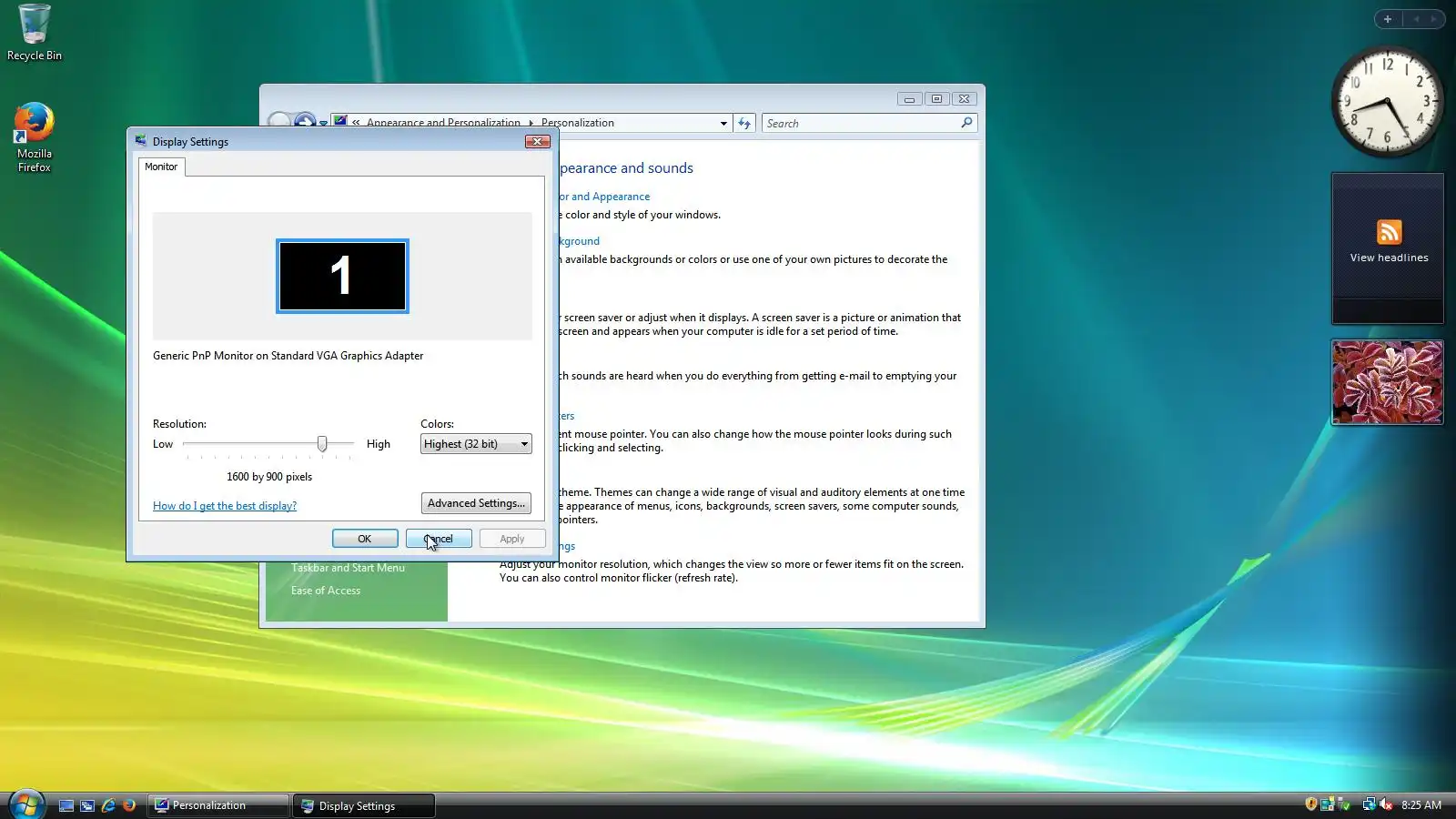This screenshot has width=1456, height=819.
Task: Click the resolution slider handle
Action: (322, 443)
